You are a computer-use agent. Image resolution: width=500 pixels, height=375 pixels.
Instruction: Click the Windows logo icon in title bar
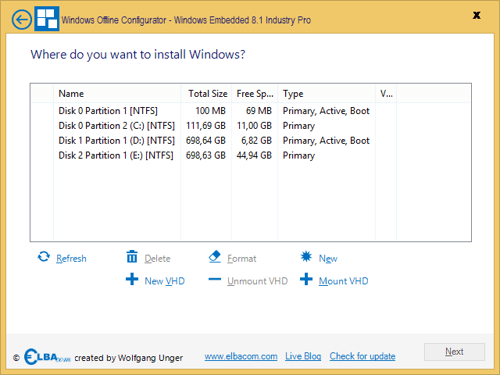coord(47,19)
